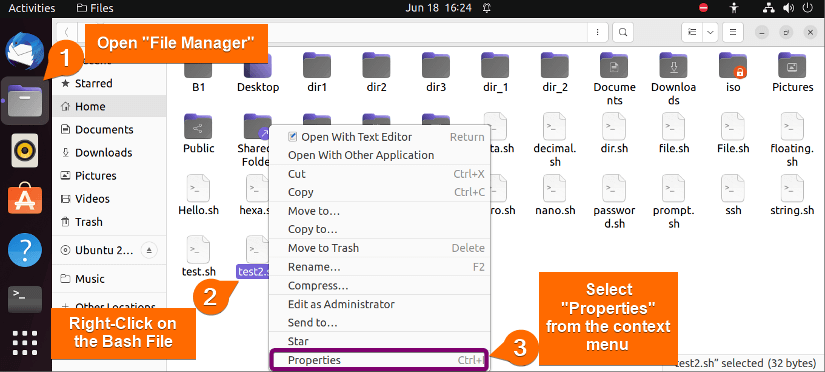Image resolution: width=825 pixels, height=372 pixels.
Task: Select the File.sh script with capital F
Action: pos(733,134)
